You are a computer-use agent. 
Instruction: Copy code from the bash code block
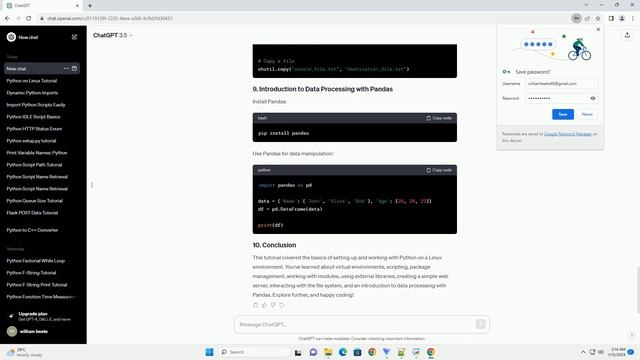(x=439, y=118)
